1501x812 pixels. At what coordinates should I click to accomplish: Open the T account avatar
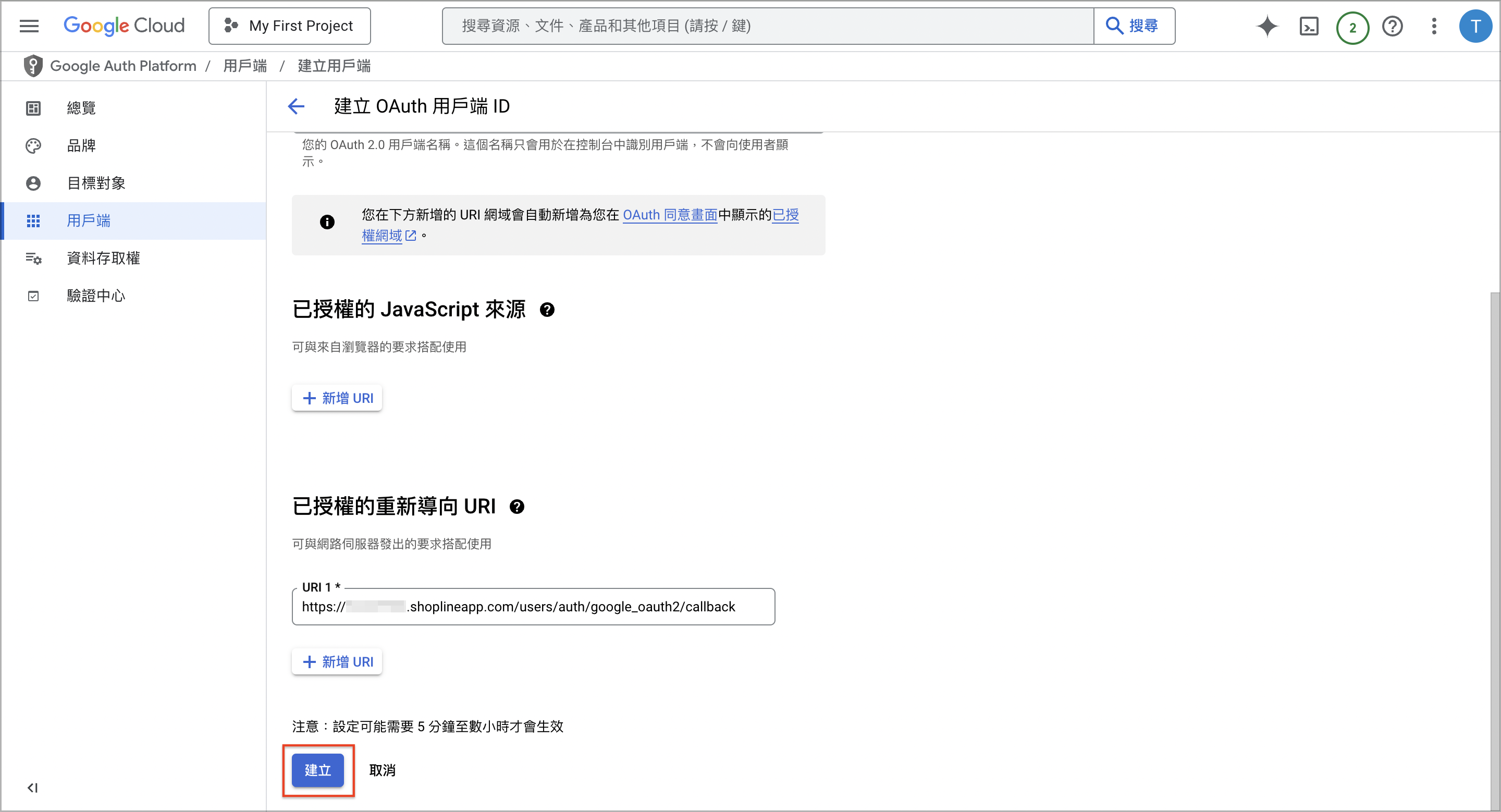click(1475, 26)
